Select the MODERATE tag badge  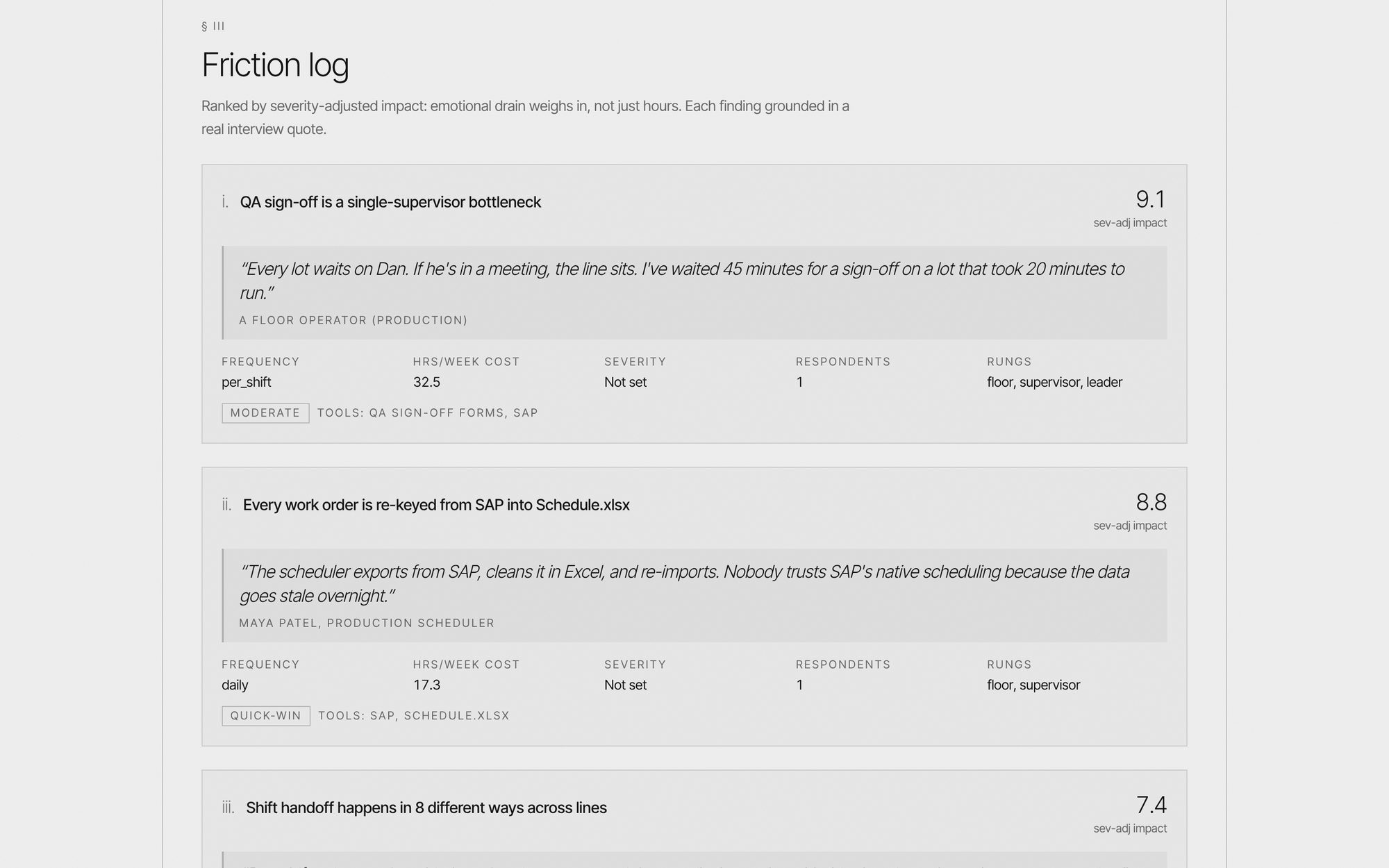pos(265,413)
